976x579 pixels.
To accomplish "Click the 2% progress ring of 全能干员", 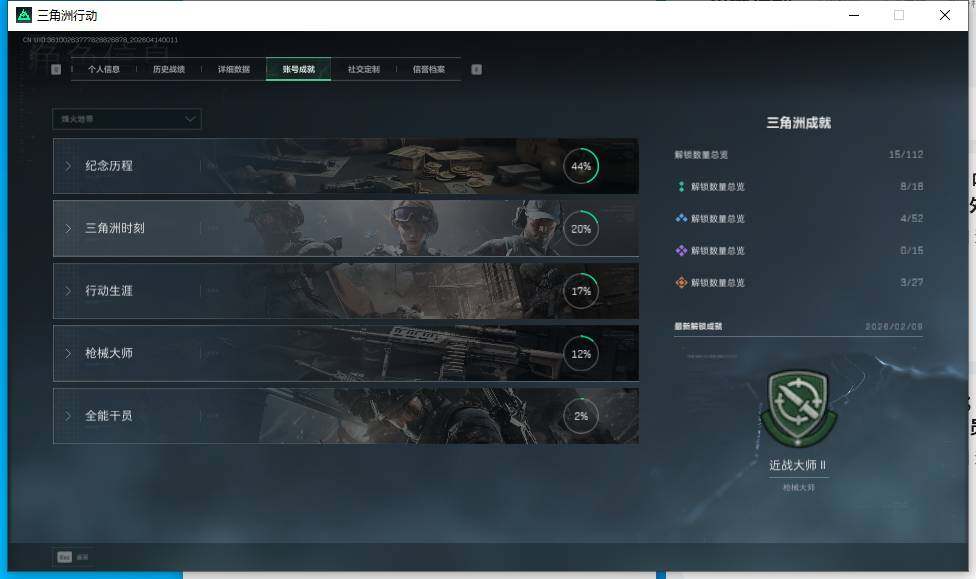I will pos(581,416).
